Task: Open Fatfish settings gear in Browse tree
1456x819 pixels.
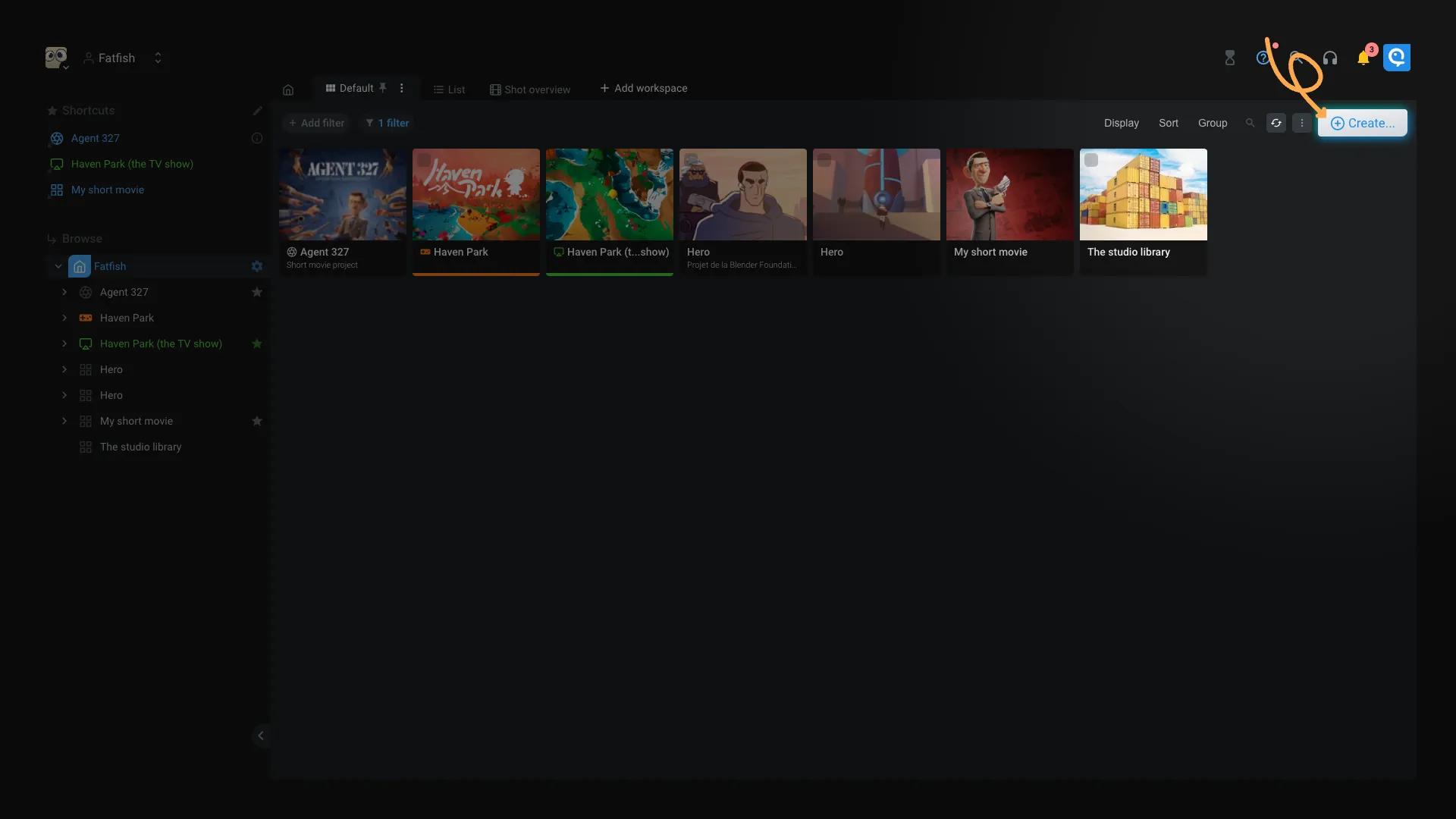Action: point(257,266)
